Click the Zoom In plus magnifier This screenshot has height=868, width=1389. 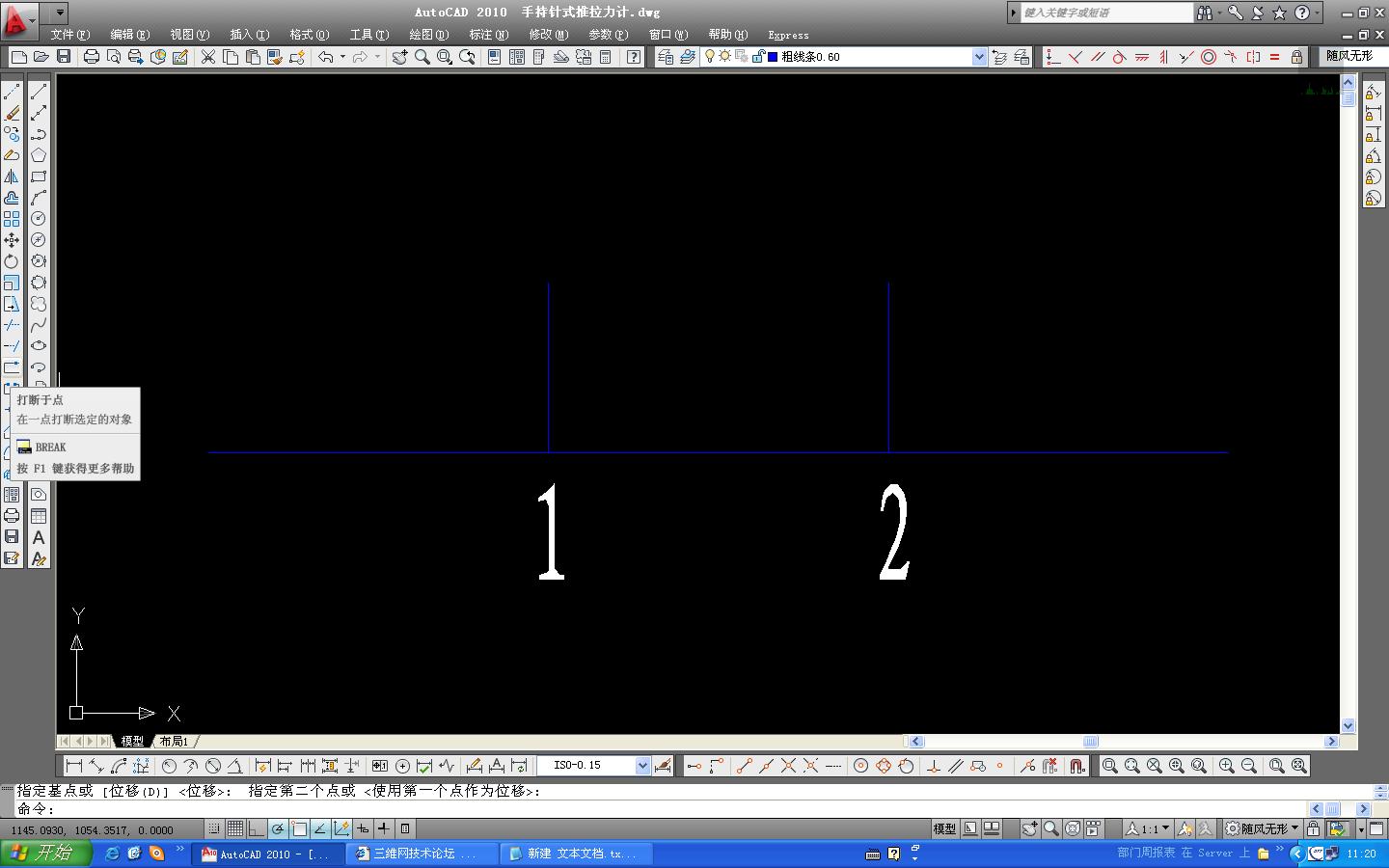1227,766
